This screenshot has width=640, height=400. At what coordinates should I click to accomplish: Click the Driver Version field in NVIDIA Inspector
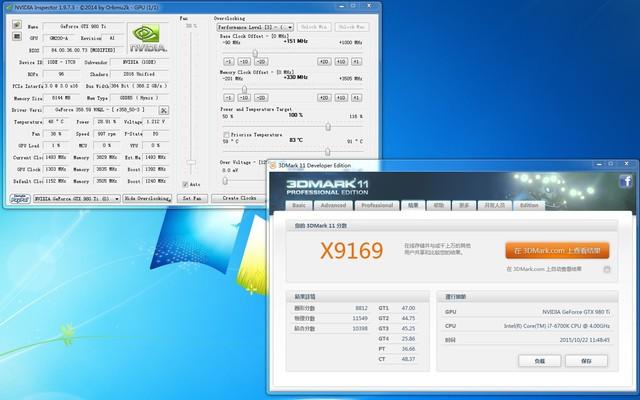(100, 110)
